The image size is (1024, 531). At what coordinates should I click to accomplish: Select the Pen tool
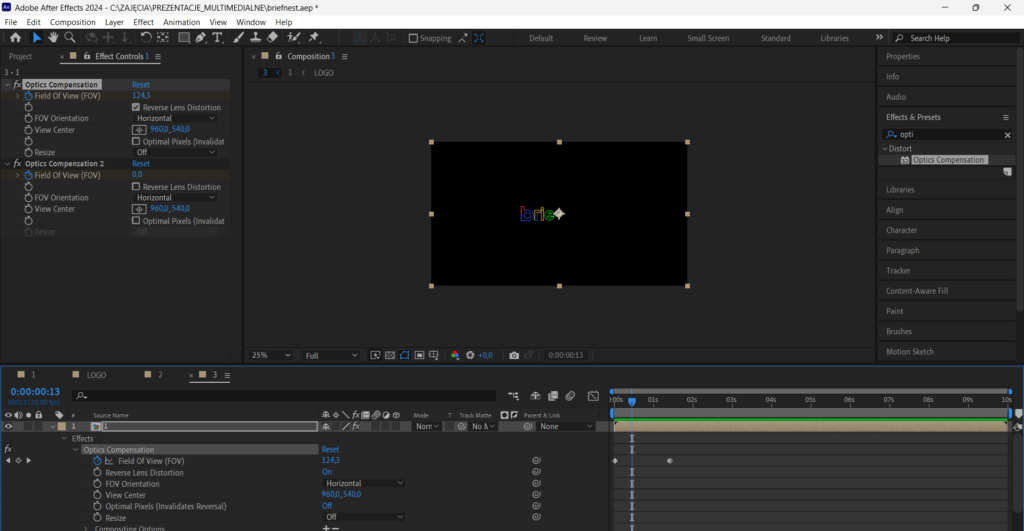pyautogui.click(x=200, y=38)
